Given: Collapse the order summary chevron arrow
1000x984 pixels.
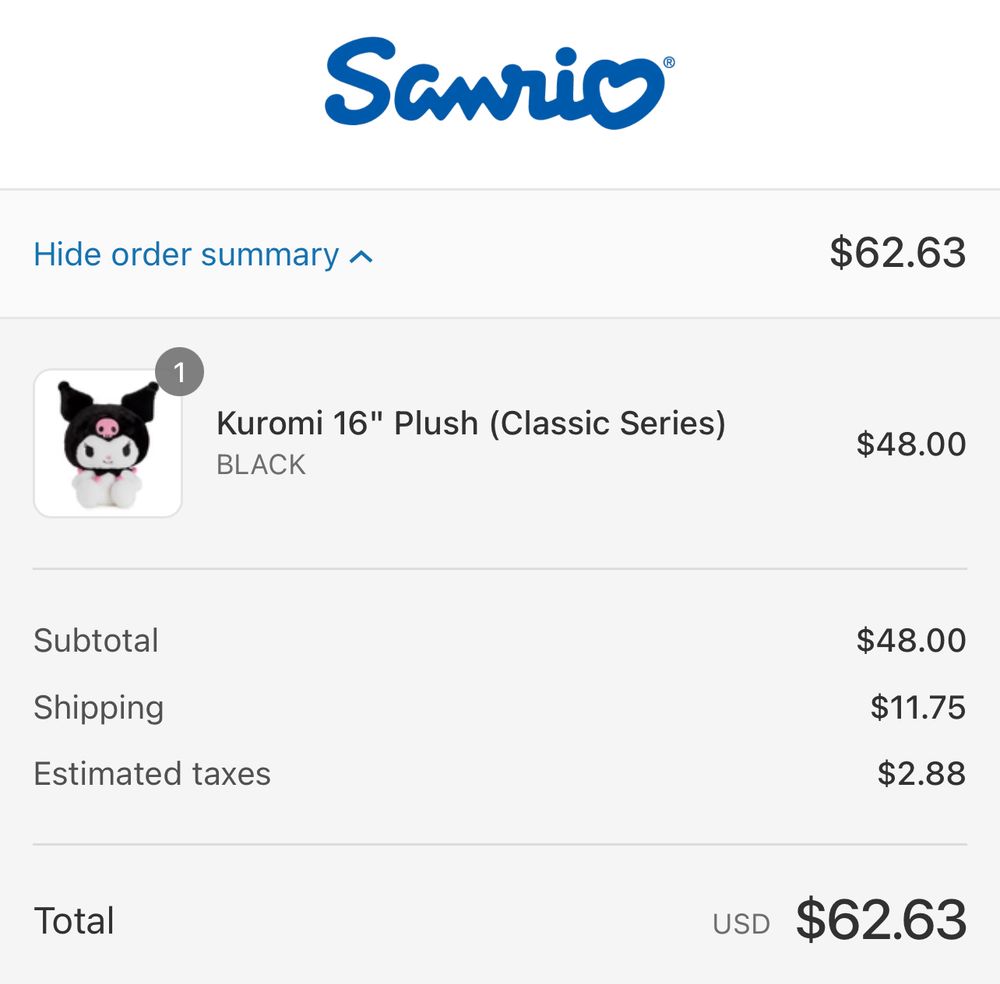Looking at the screenshot, I should point(361,257).
